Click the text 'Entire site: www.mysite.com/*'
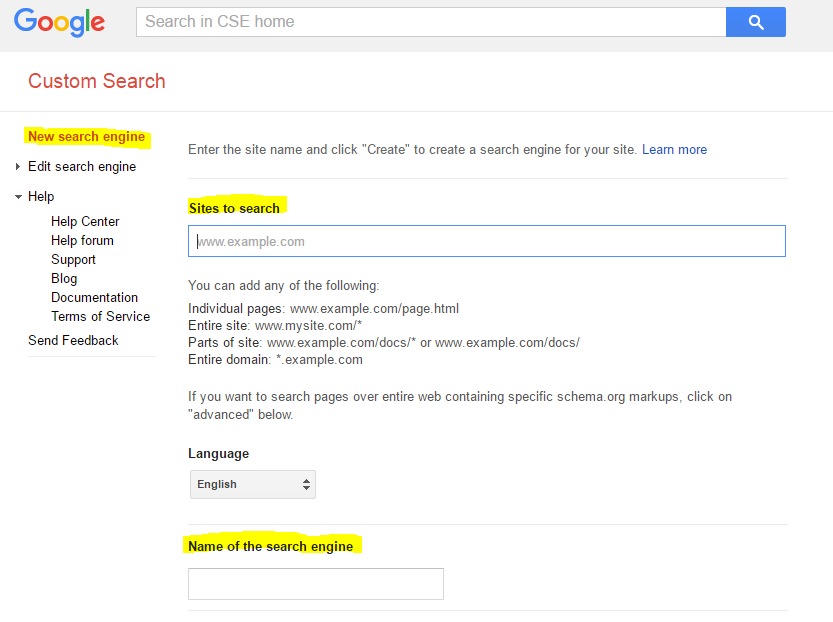This screenshot has height=622, width=833. pos(275,326)
